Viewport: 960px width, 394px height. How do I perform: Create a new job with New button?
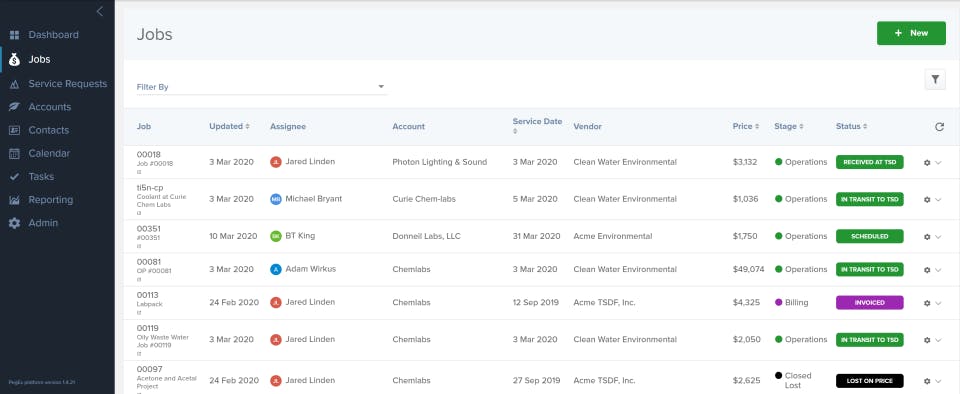(x=911, y=33)
